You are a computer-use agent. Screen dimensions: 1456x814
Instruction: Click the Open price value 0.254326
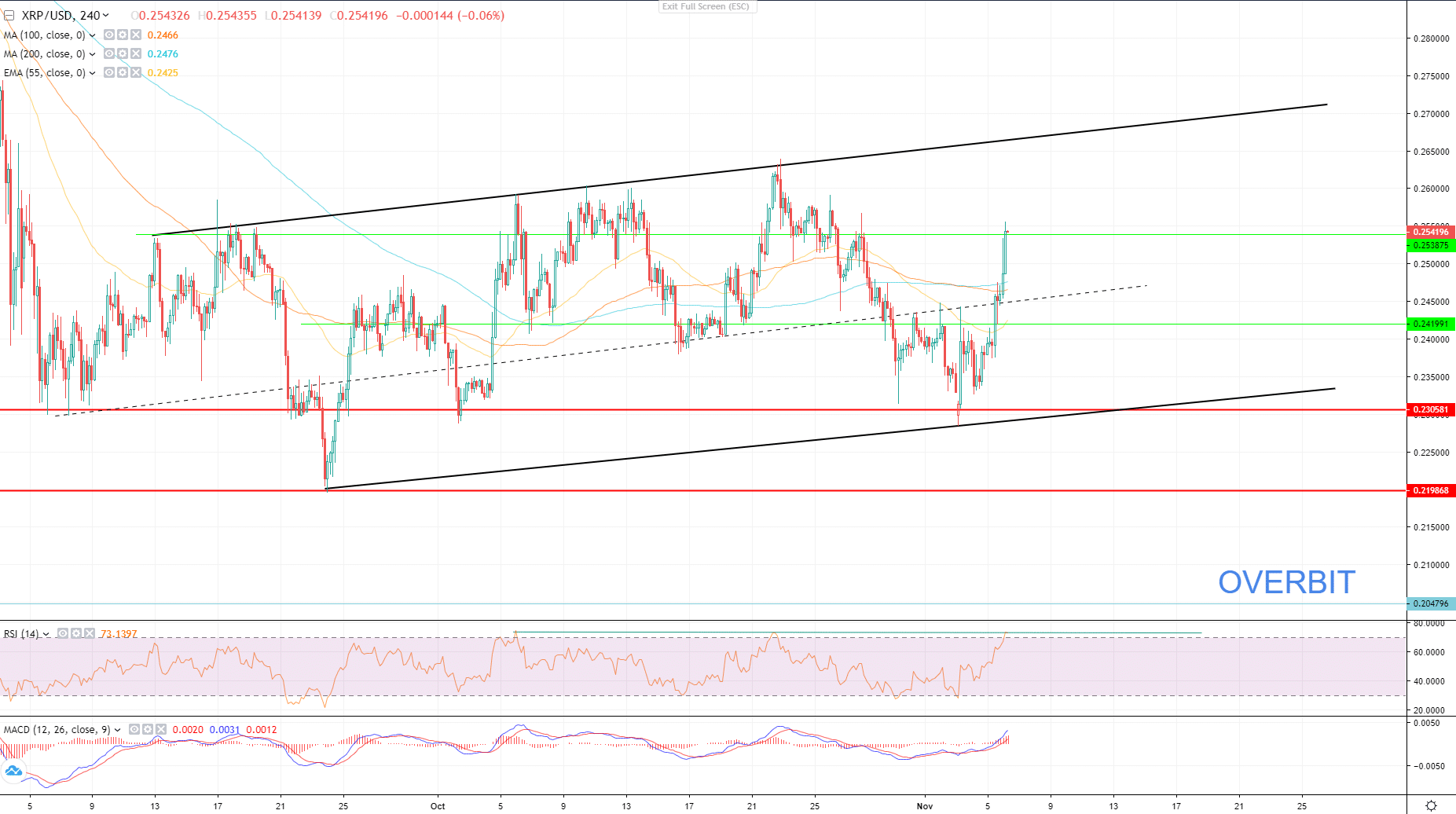coord(164,16)
